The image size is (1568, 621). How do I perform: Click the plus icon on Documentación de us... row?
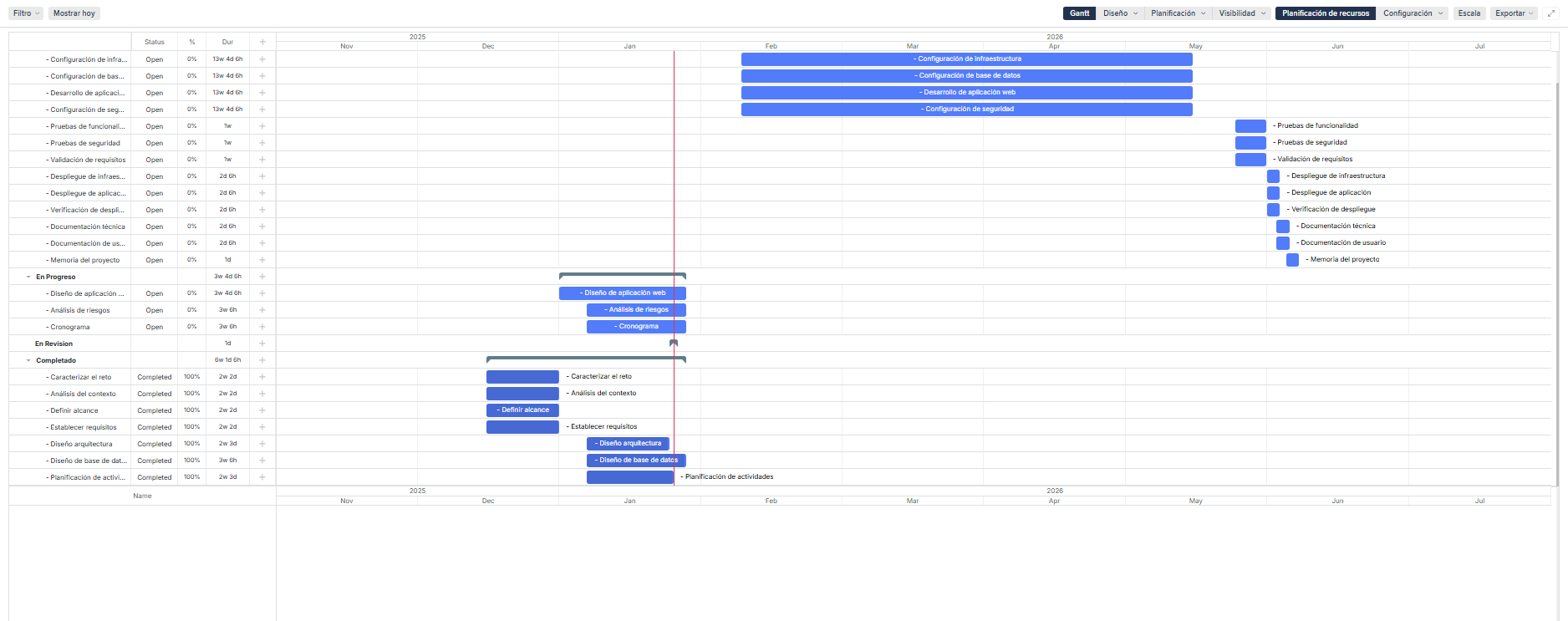[x=262, y=243]
